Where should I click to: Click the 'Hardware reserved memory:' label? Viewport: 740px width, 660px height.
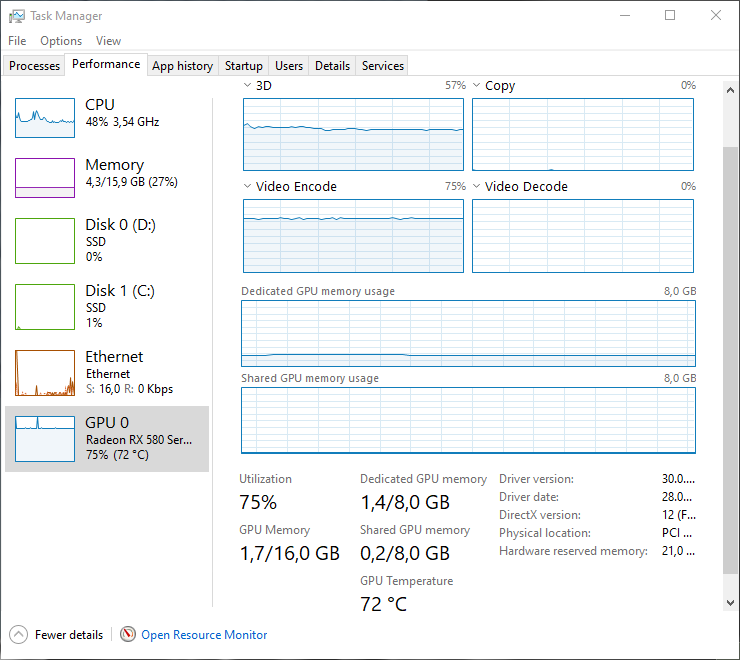(573, 551)
